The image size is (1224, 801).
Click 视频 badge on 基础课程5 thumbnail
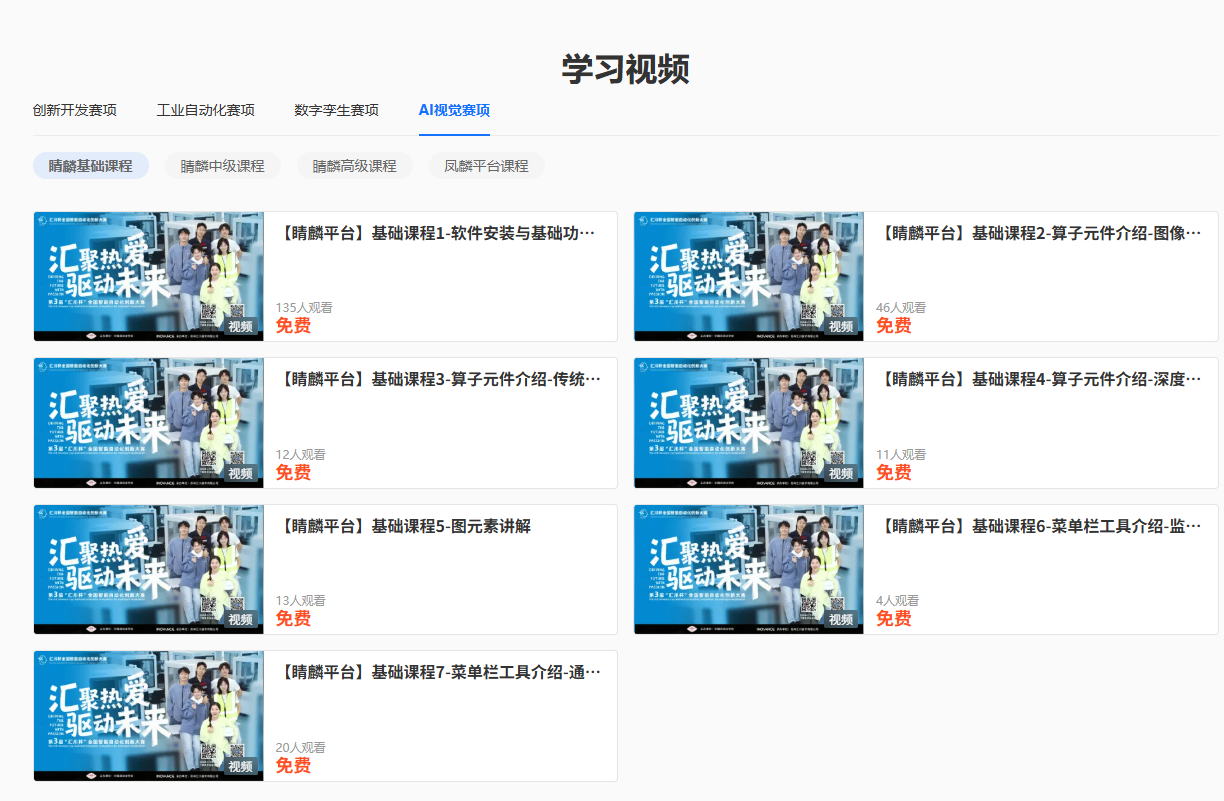click(241, 620)
